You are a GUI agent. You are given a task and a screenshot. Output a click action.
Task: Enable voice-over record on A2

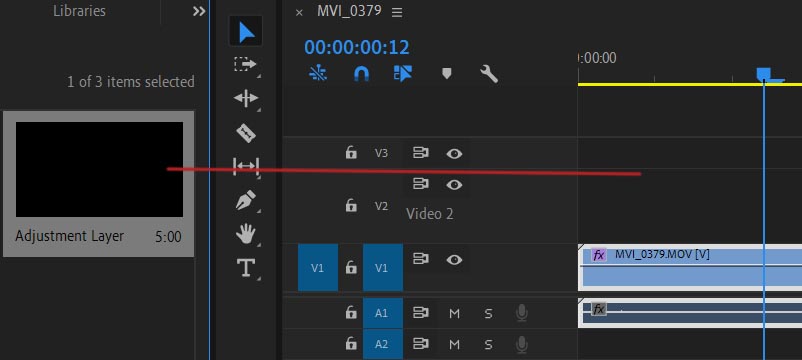click(x=521, y=344)
